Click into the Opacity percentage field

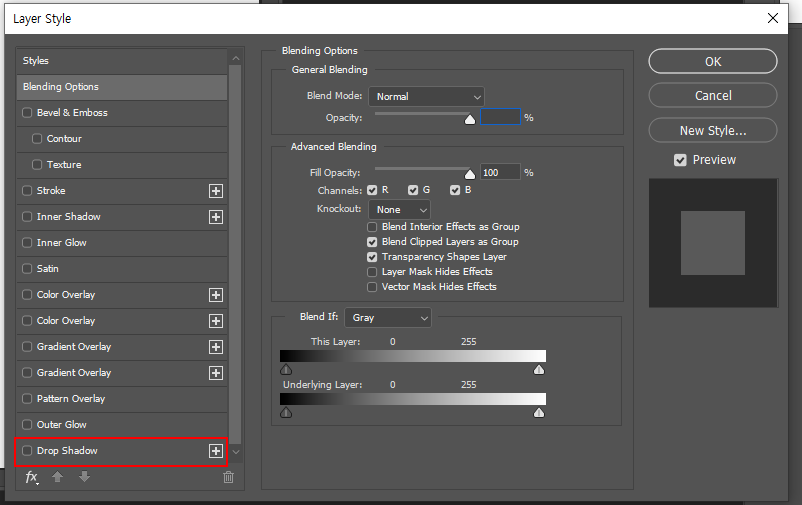pos(500,117)
